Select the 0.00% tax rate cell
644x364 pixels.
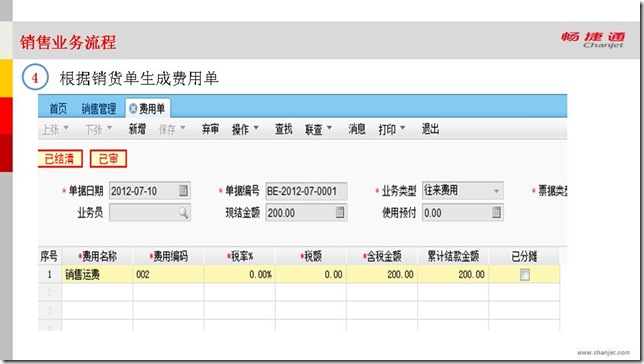coord(239,274)
